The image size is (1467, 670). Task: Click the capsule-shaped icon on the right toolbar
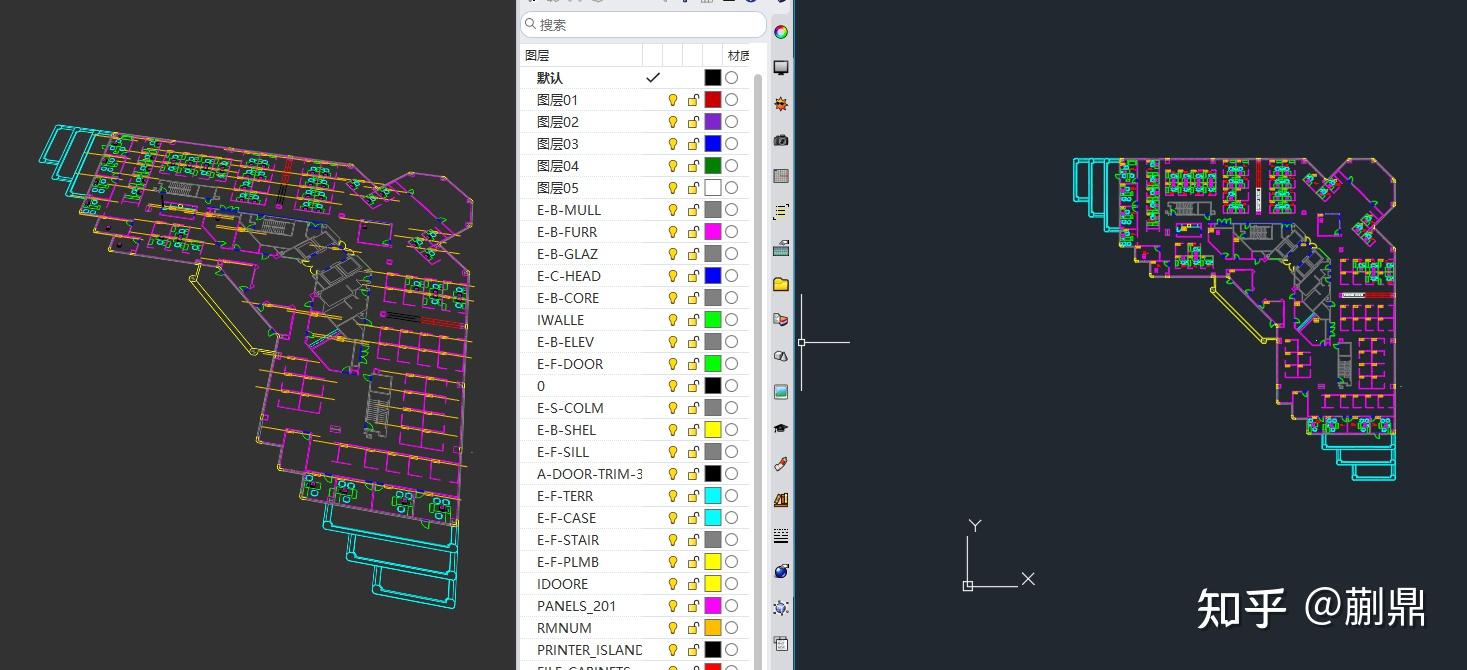780,463
